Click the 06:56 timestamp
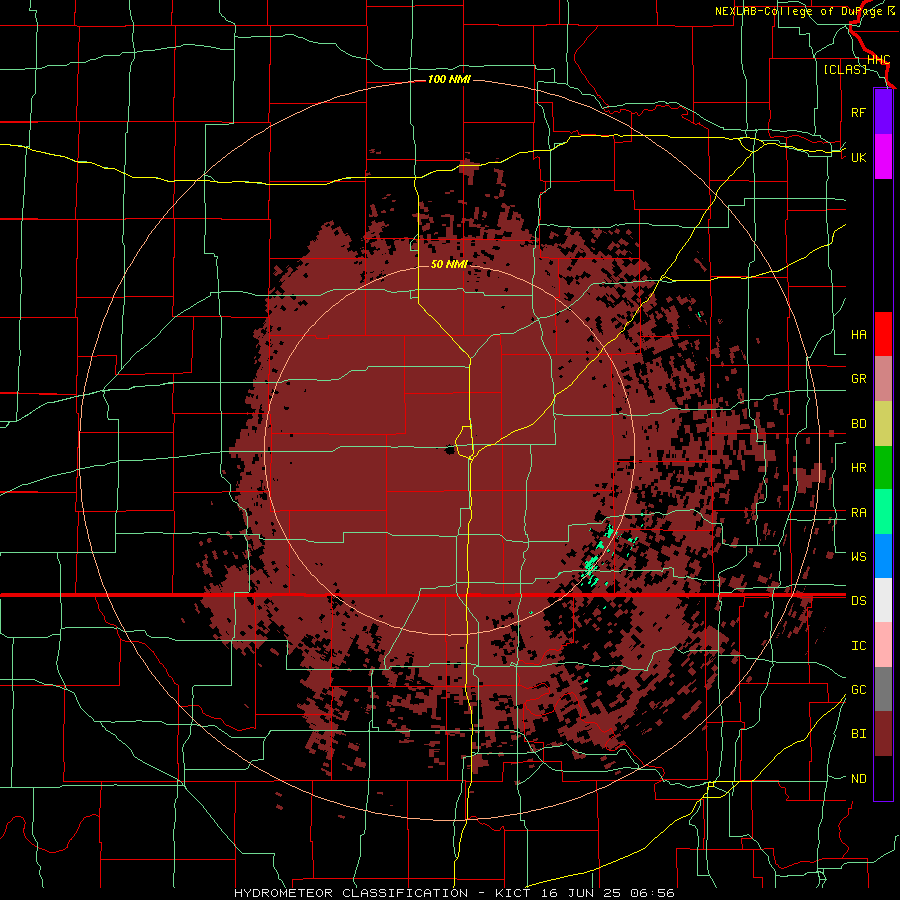 pyautogui.click(x=653, y=893)
